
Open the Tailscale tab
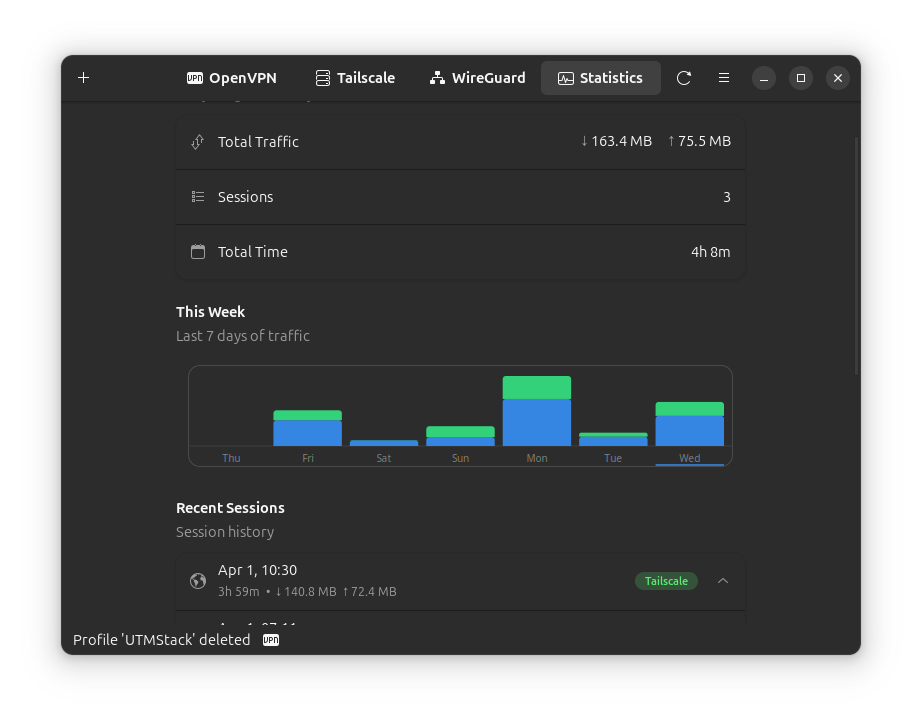point(355,78)
